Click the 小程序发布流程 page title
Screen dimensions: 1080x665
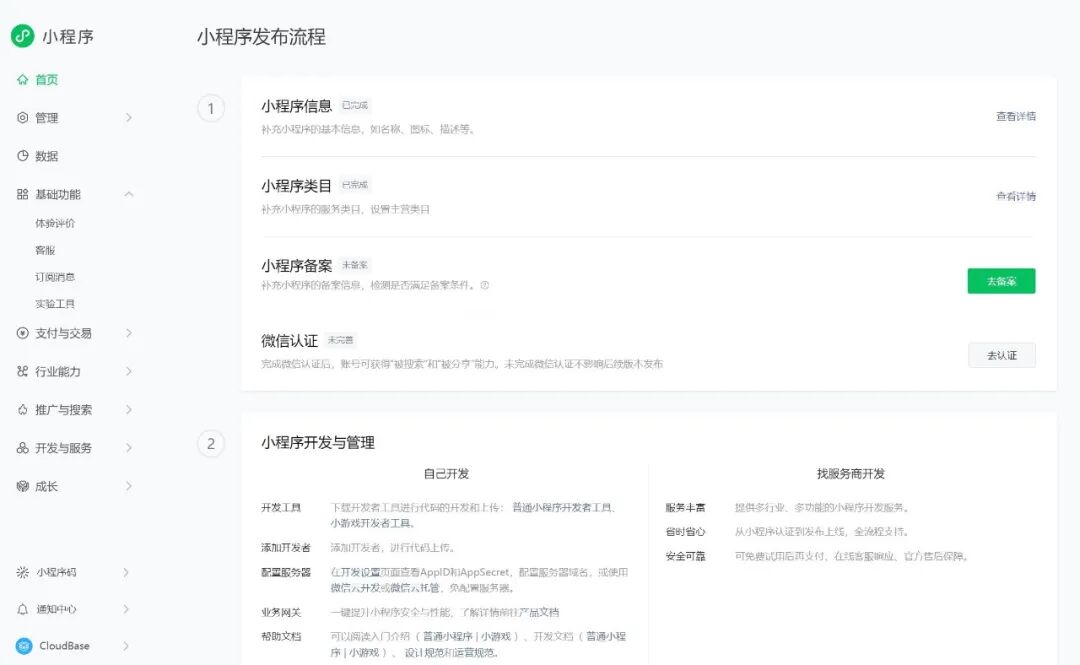point(262,37)
